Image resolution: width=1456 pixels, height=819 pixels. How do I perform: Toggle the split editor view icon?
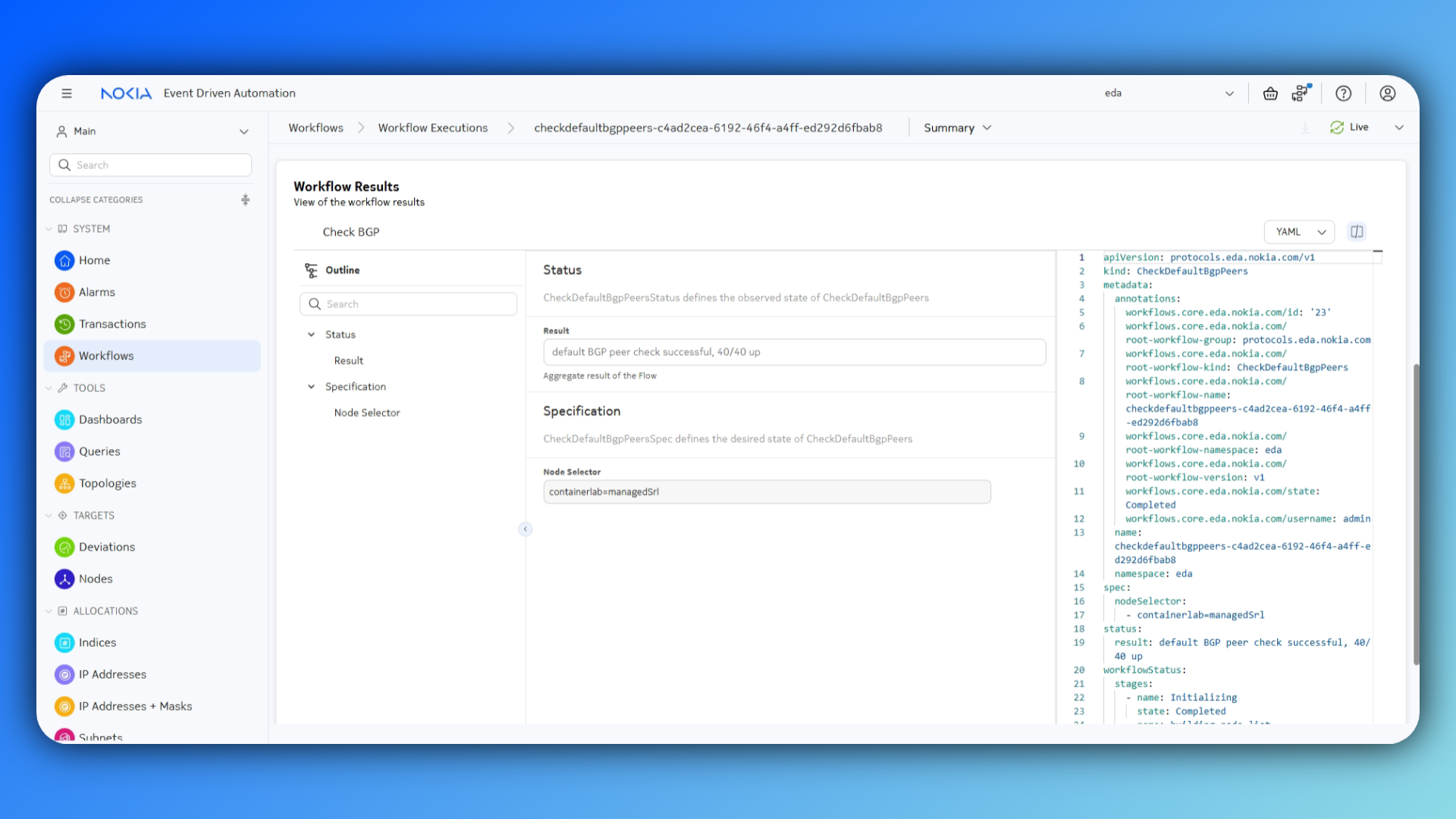click(x=1357, y=231)
